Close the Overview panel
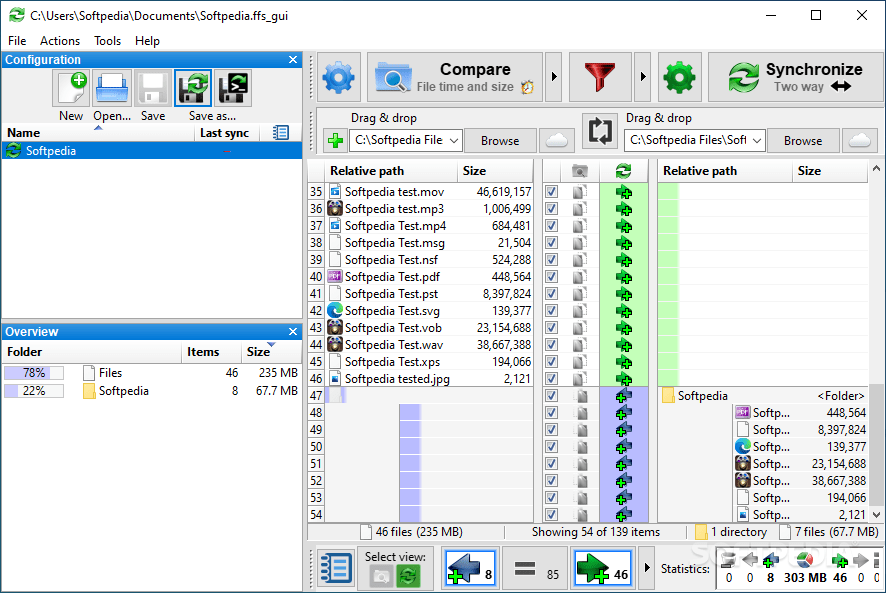 [293, 332]
